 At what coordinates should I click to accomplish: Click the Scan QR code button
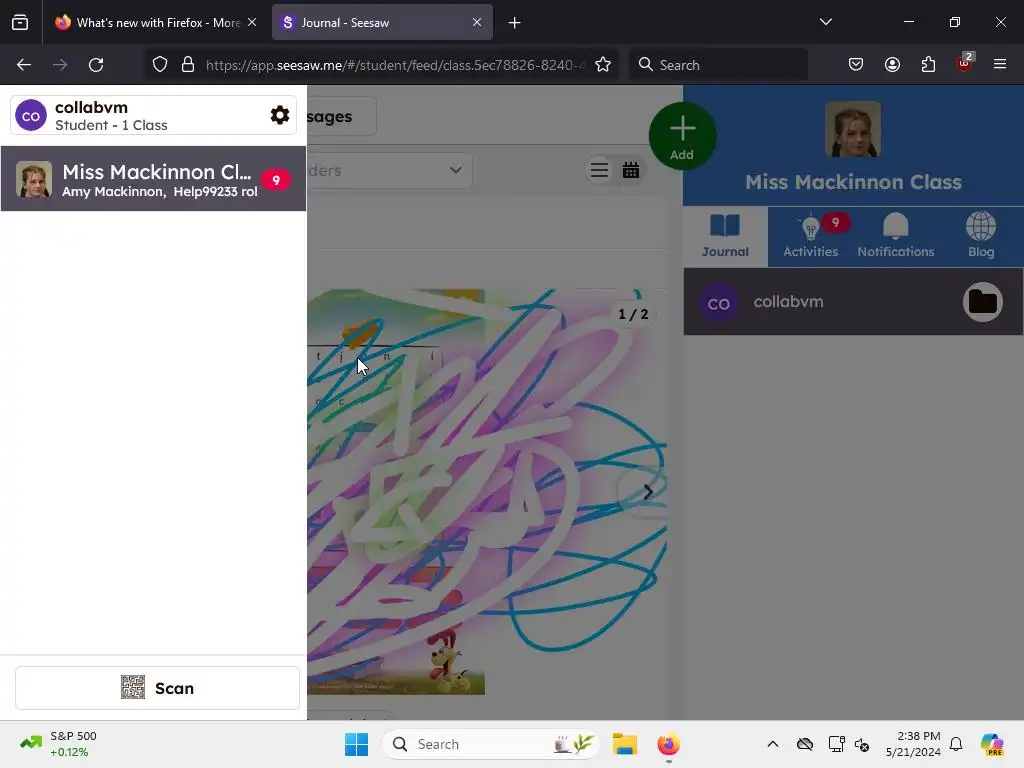pyautogui.click(x=157, y=688)
